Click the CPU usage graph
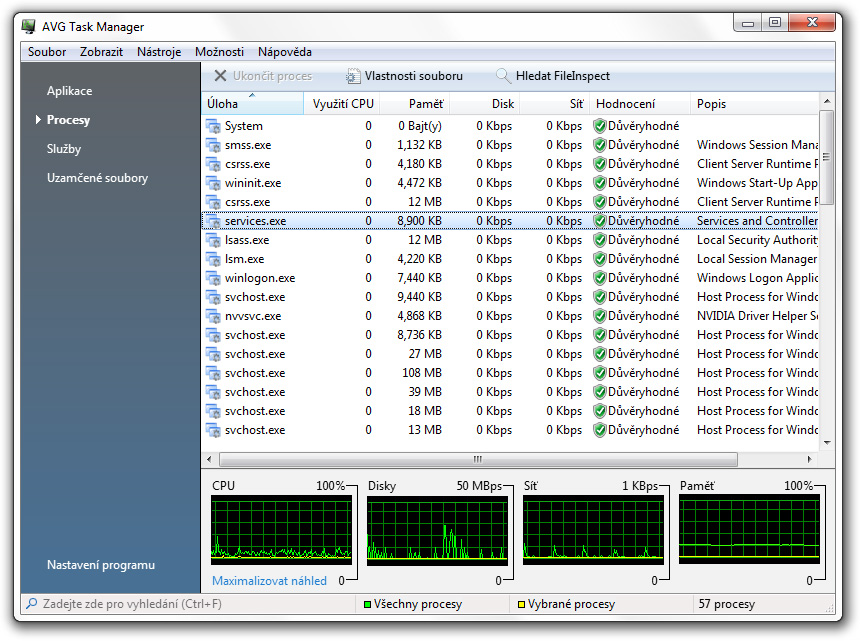Viewport: 860px width, 641px height. [281, 530]
